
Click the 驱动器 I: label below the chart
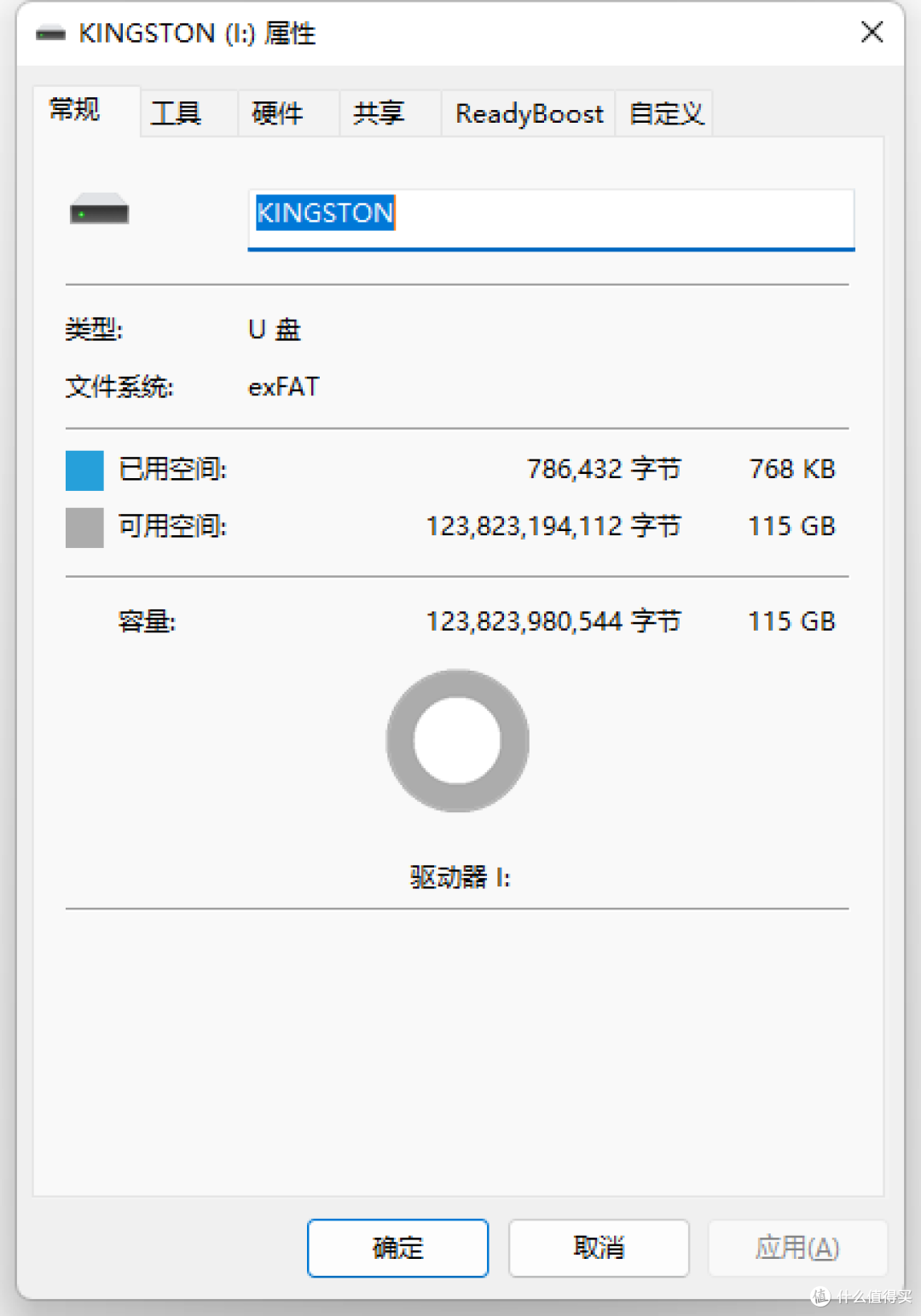click(457, 877)
